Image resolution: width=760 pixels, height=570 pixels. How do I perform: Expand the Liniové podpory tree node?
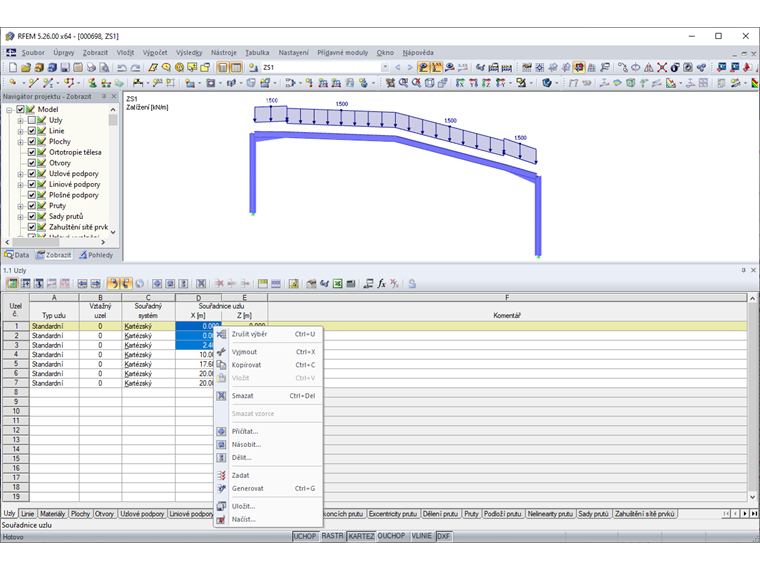[20, 185]
